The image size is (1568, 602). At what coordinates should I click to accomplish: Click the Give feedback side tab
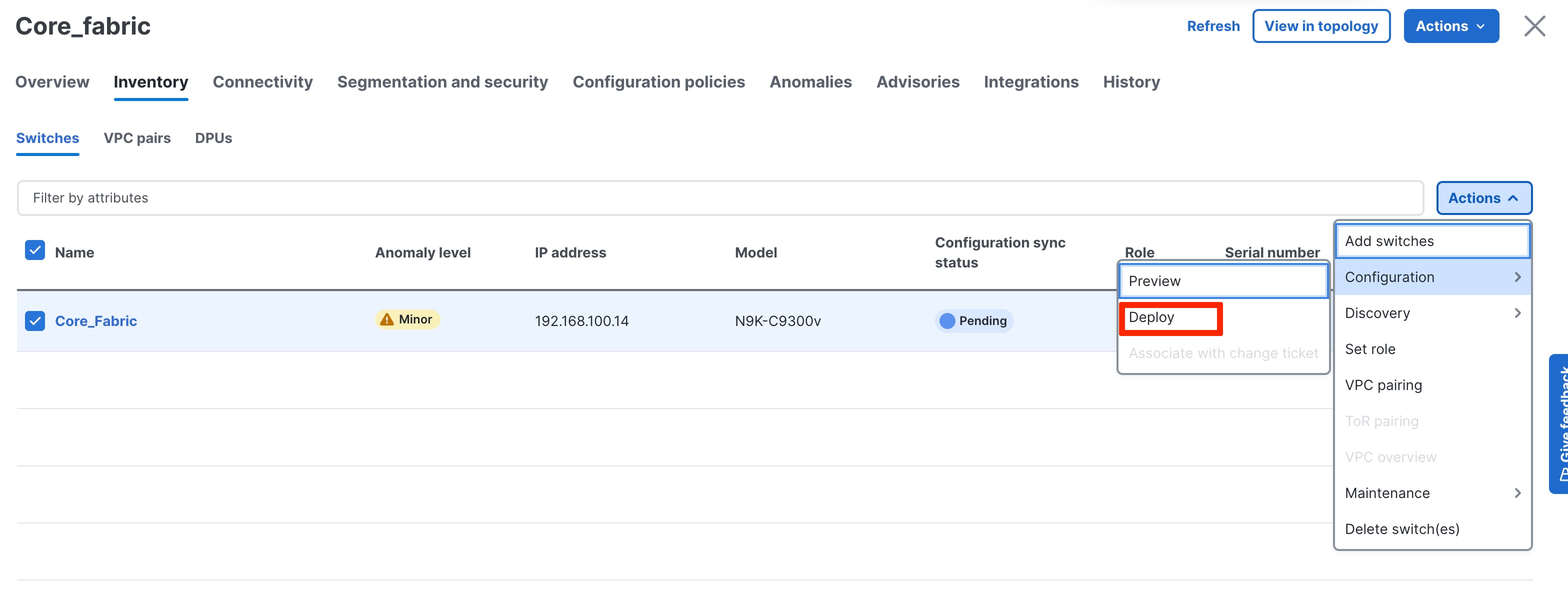(1559, 423)
